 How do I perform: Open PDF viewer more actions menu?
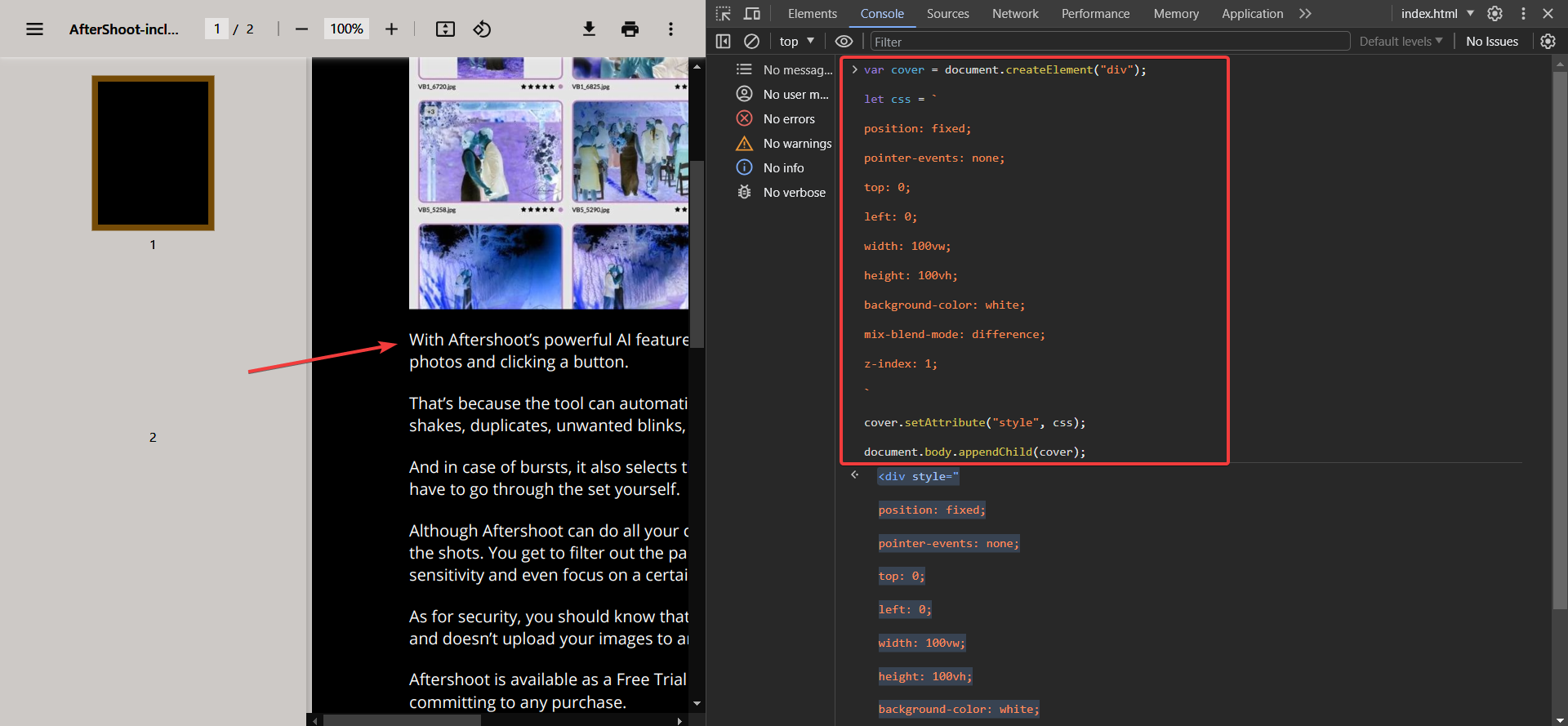[x=670, y=29]
